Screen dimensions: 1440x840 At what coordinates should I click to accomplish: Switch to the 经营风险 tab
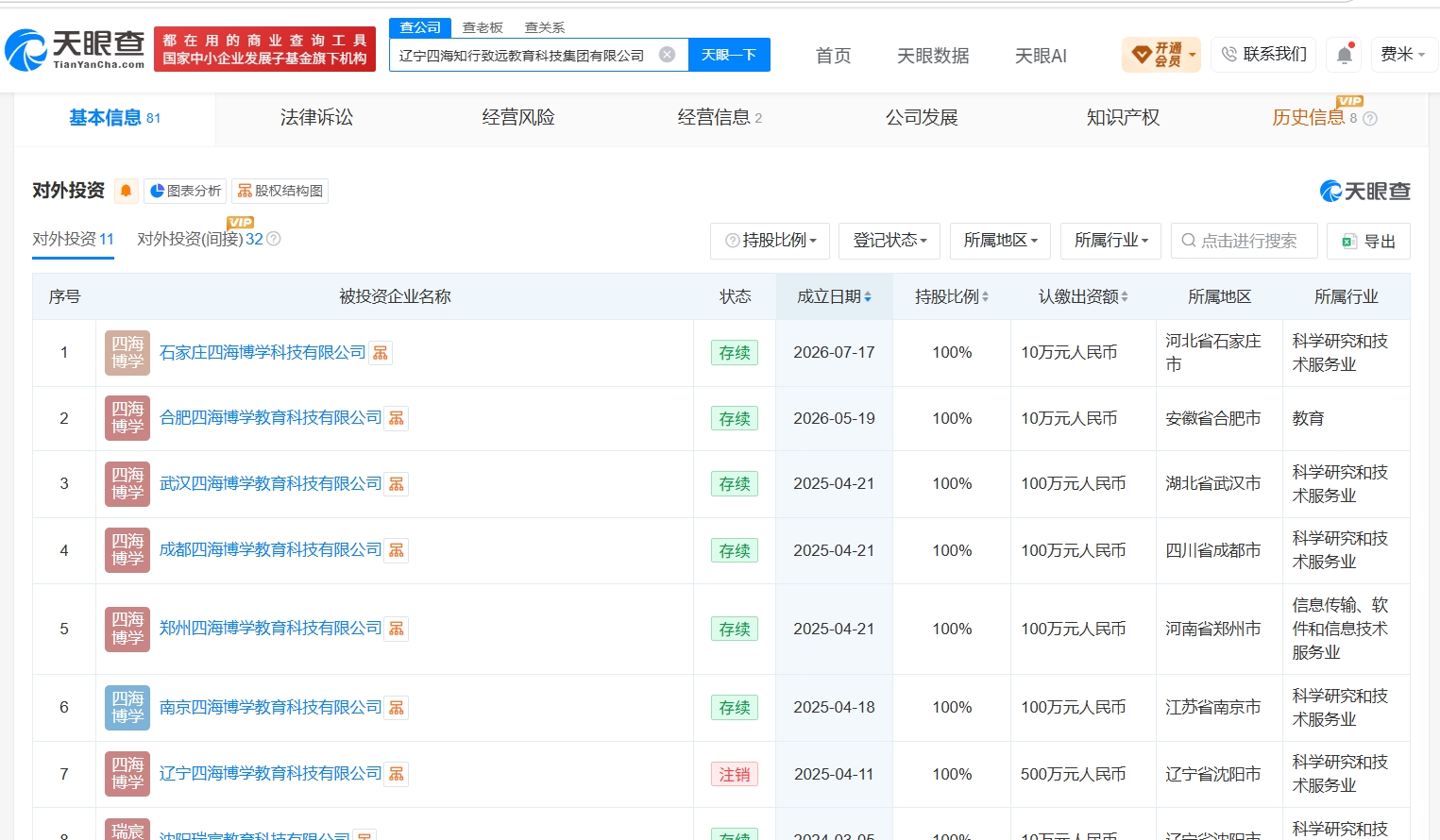pos(518,118)
